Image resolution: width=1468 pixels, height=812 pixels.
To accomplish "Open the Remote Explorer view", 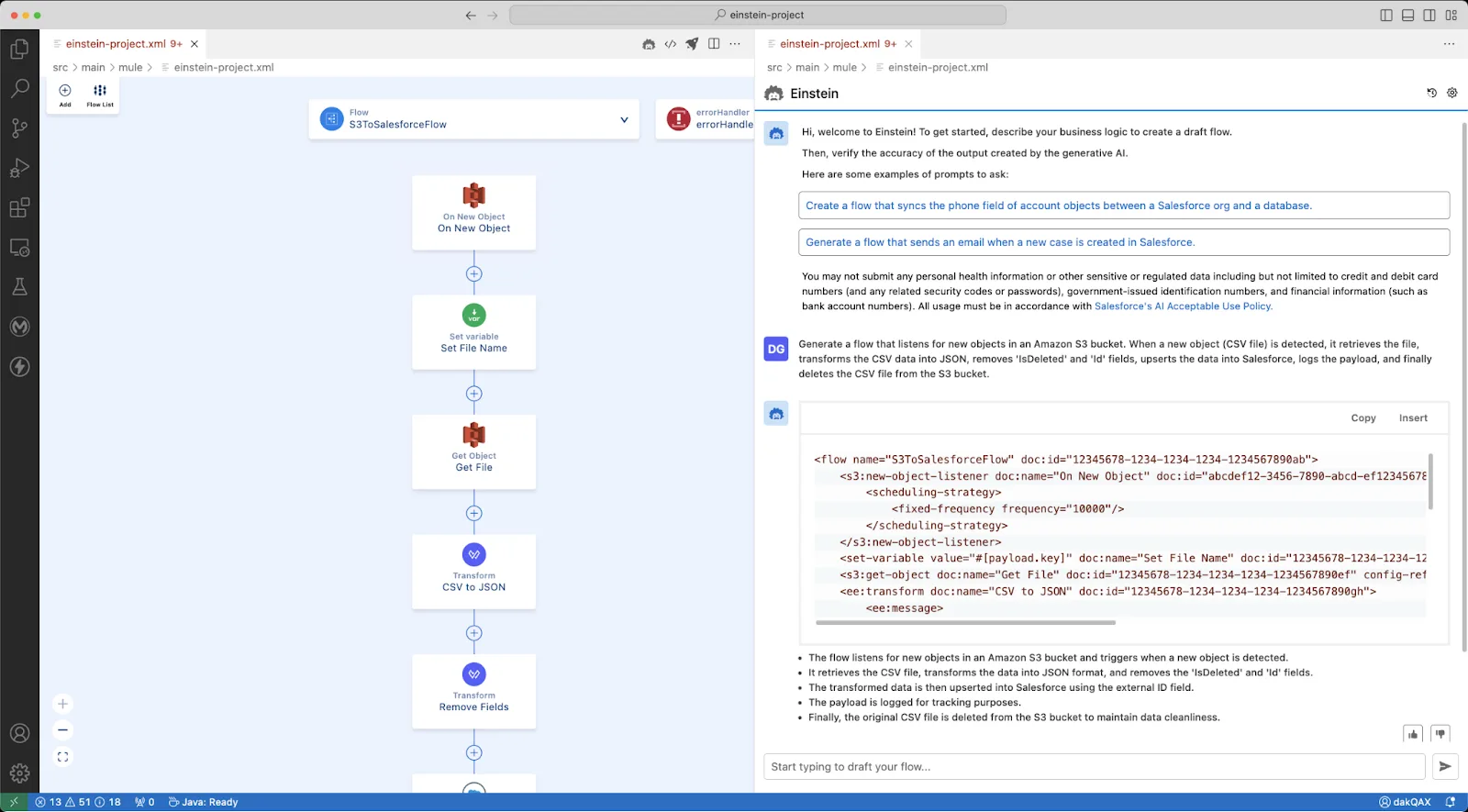I will point(19,248).
